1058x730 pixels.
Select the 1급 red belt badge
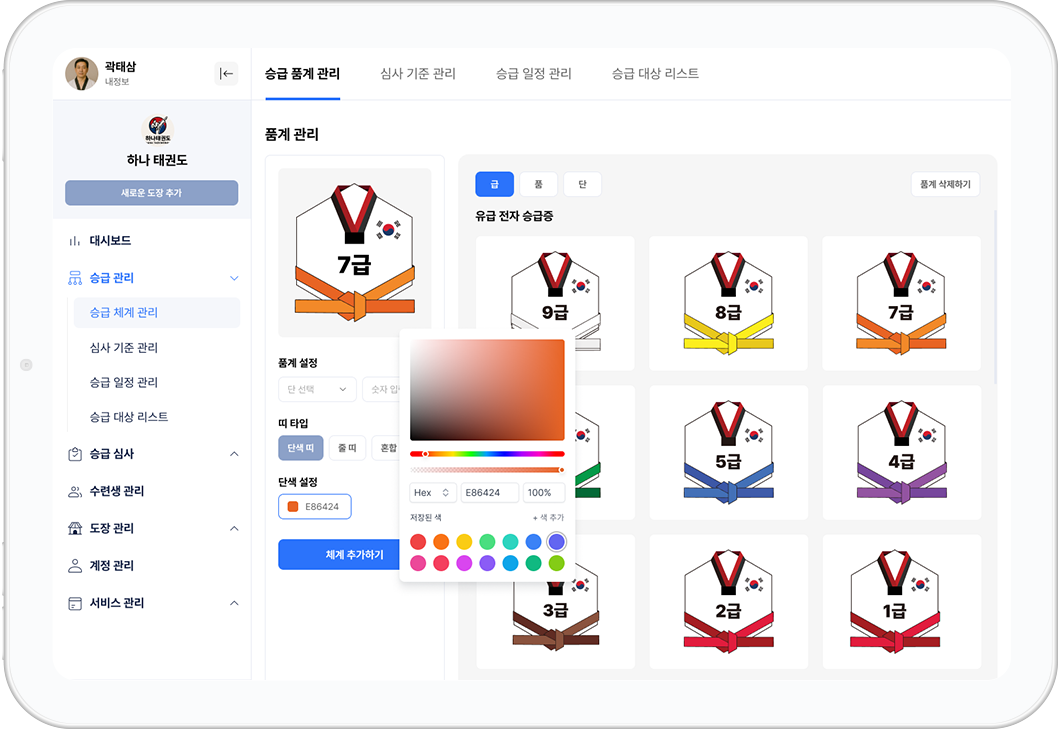click(x=901, y=602)
